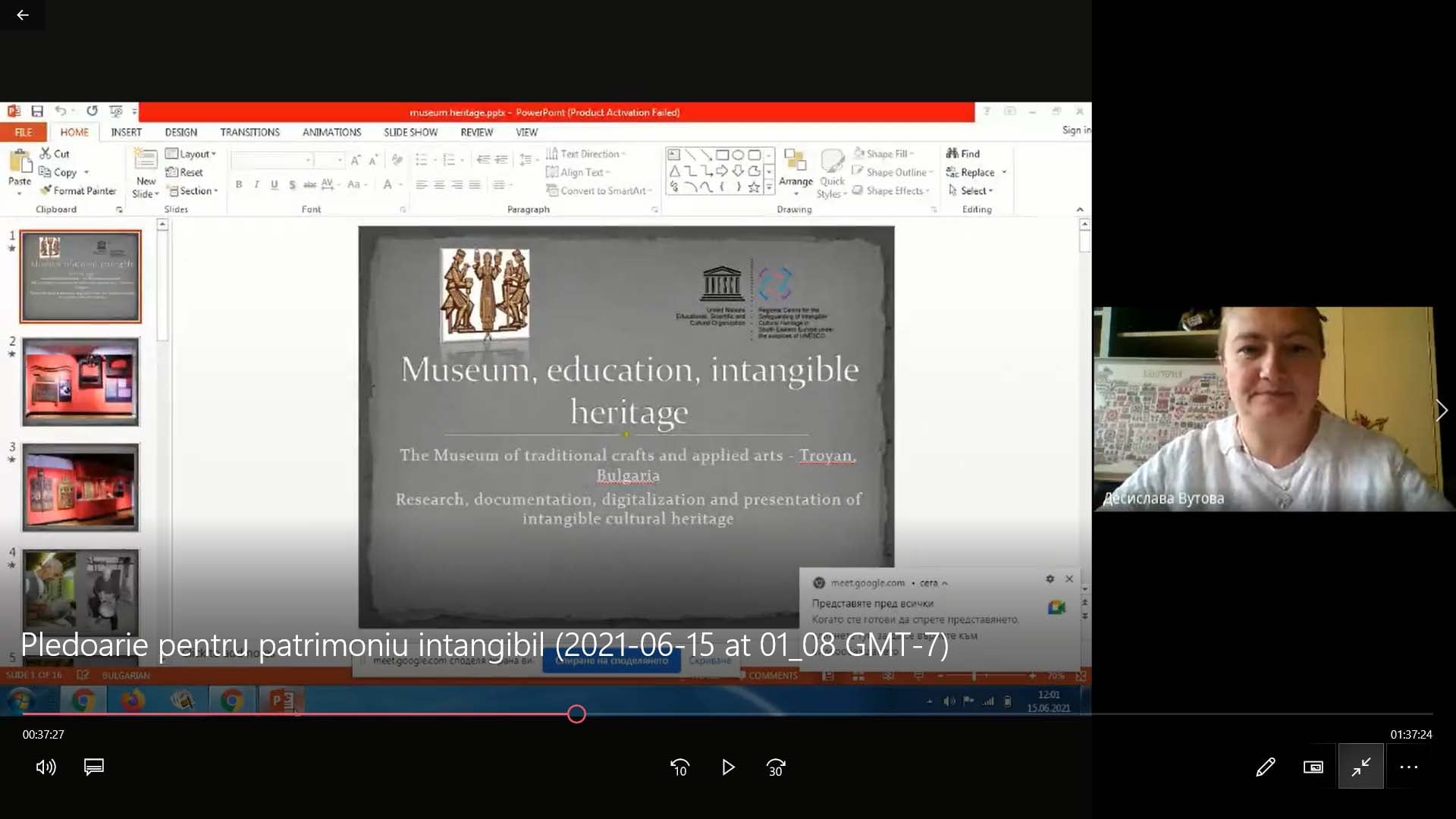The image size is (1456, 819).
Task: Go back with the top-left arrow
Action: [x=23, y=15]
